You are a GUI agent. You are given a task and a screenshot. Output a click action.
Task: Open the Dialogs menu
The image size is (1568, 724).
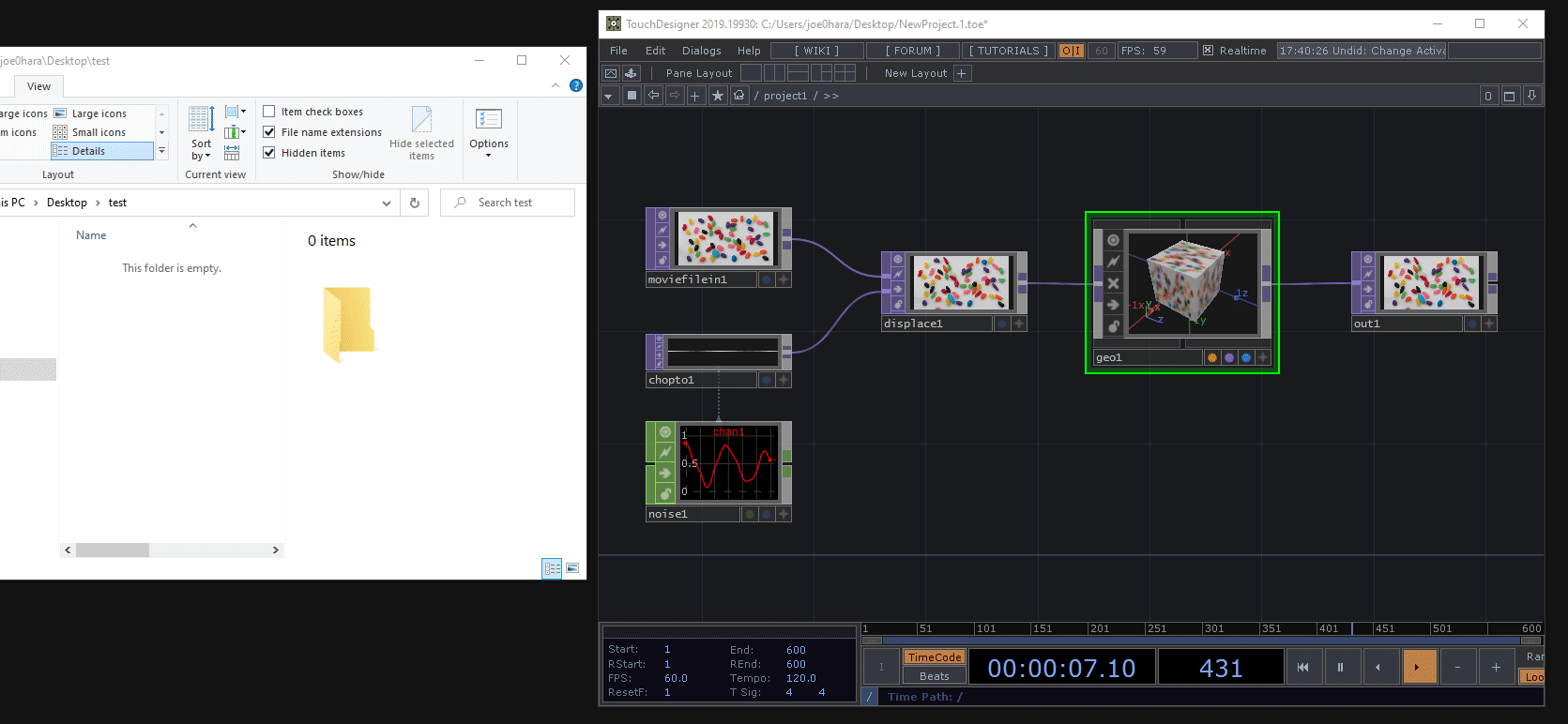coord(701,51)
